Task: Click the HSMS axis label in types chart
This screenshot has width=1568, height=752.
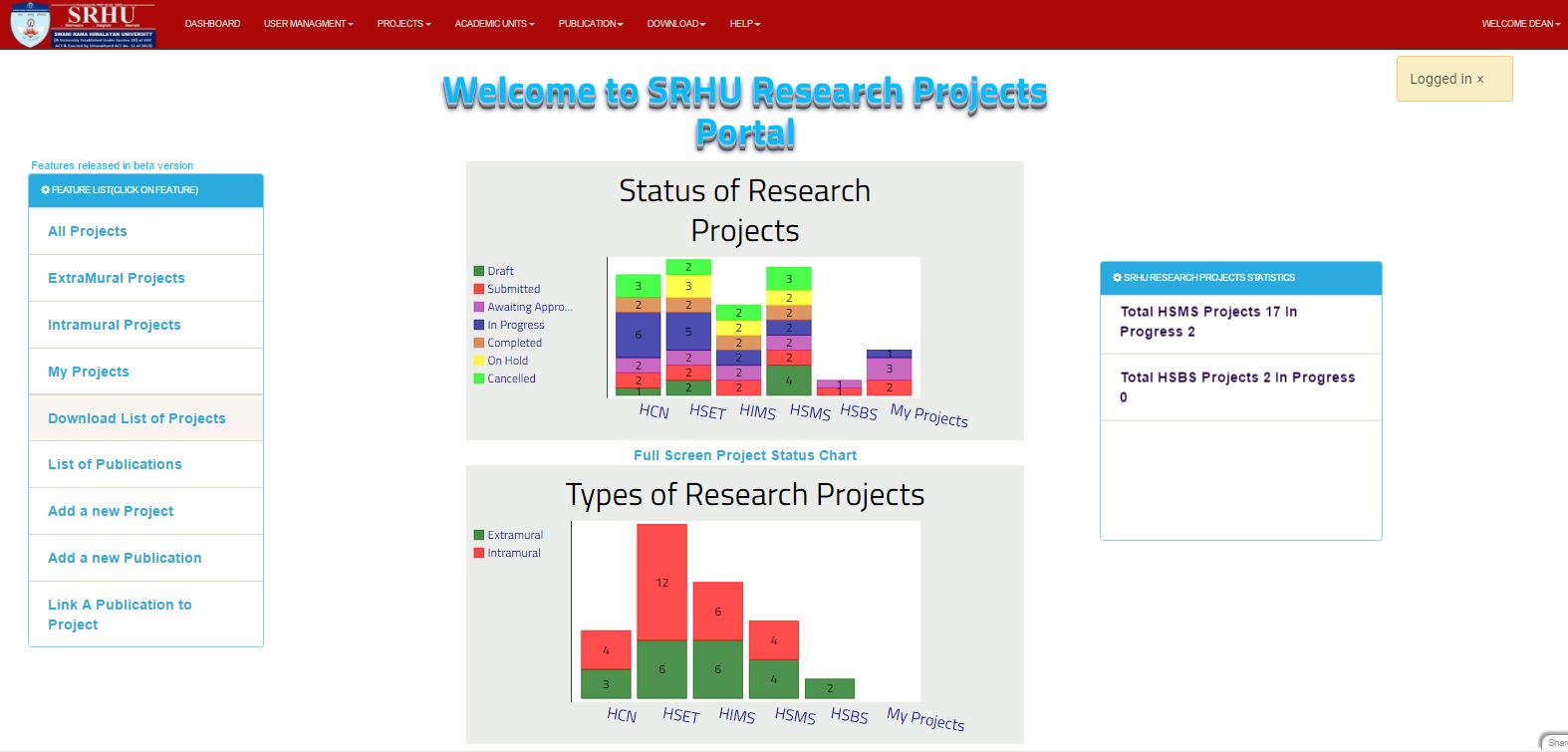Action: [x=795, y=716]
